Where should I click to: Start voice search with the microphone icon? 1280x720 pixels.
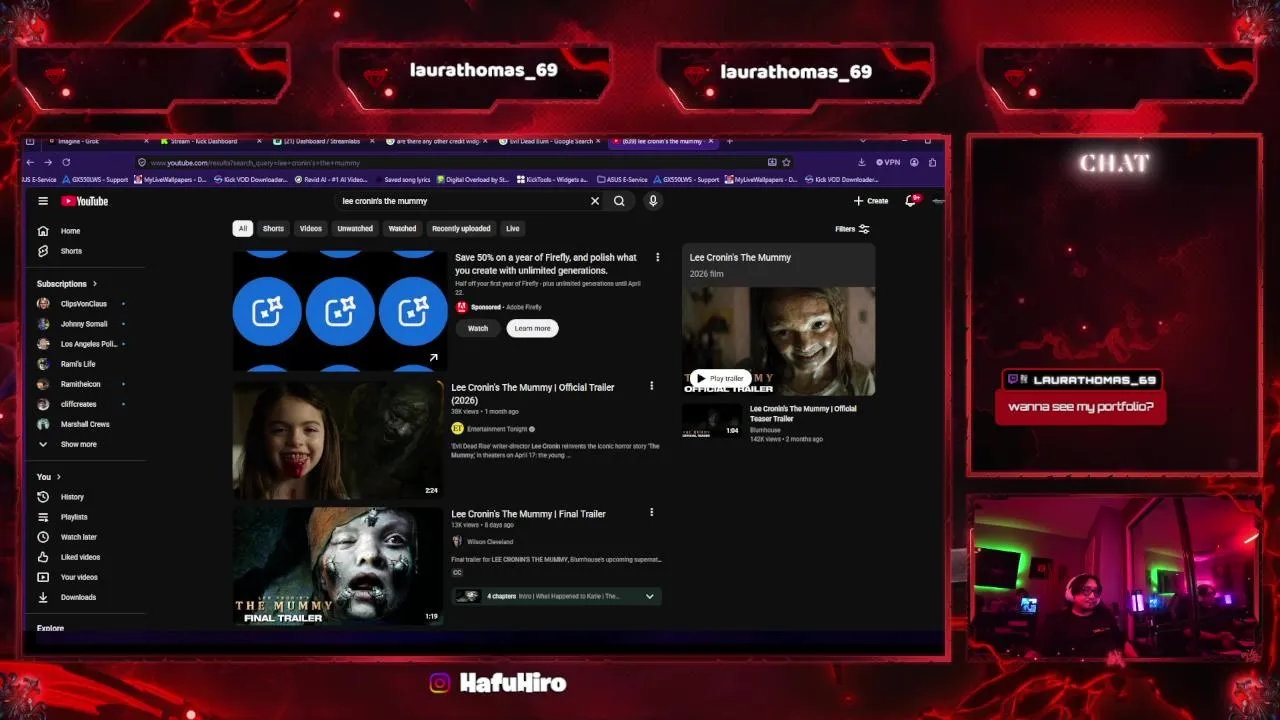coord(652,201)
